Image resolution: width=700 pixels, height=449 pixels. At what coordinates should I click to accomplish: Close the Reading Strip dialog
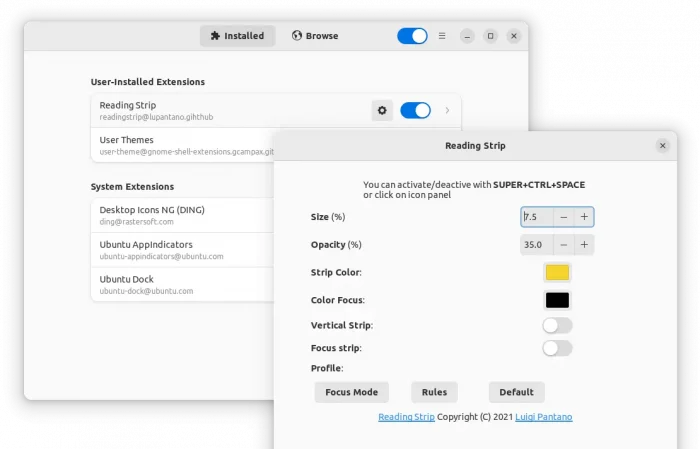click(662, 146)
